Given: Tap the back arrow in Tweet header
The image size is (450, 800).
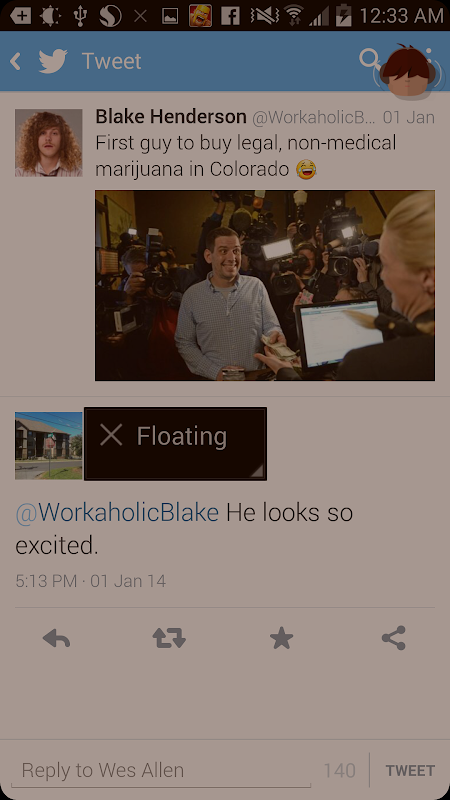Looking at the screenshot, I should click(x=15, y=61).
